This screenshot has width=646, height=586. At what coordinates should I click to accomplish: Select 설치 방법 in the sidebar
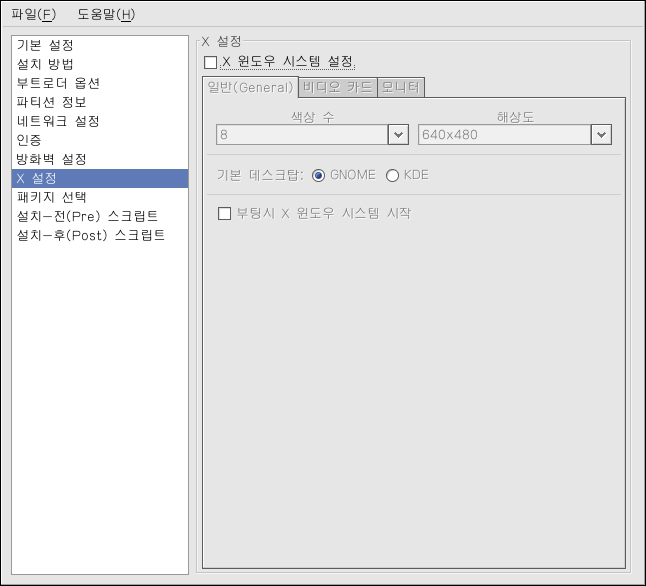(45, 65)
